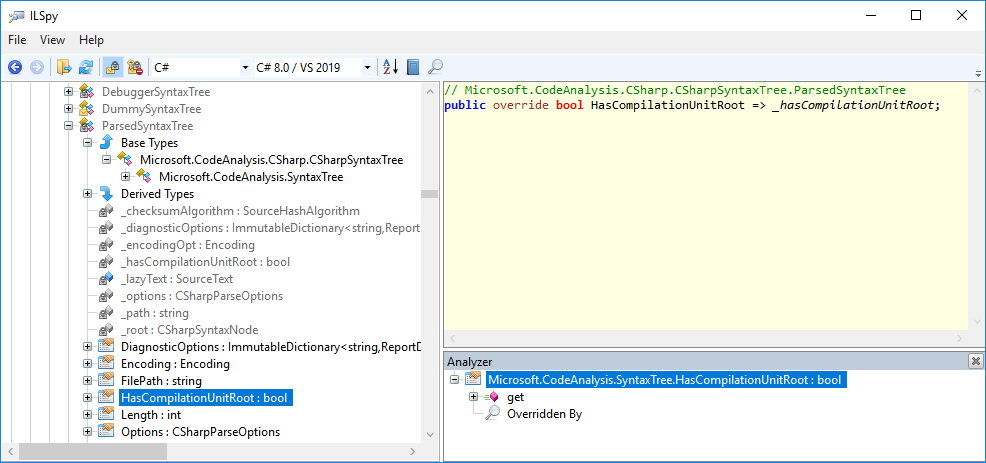Collapse the ParsedSyntaxTree node
The height and width of the screenshot is (463, 986).
click(x=69, y=126)
